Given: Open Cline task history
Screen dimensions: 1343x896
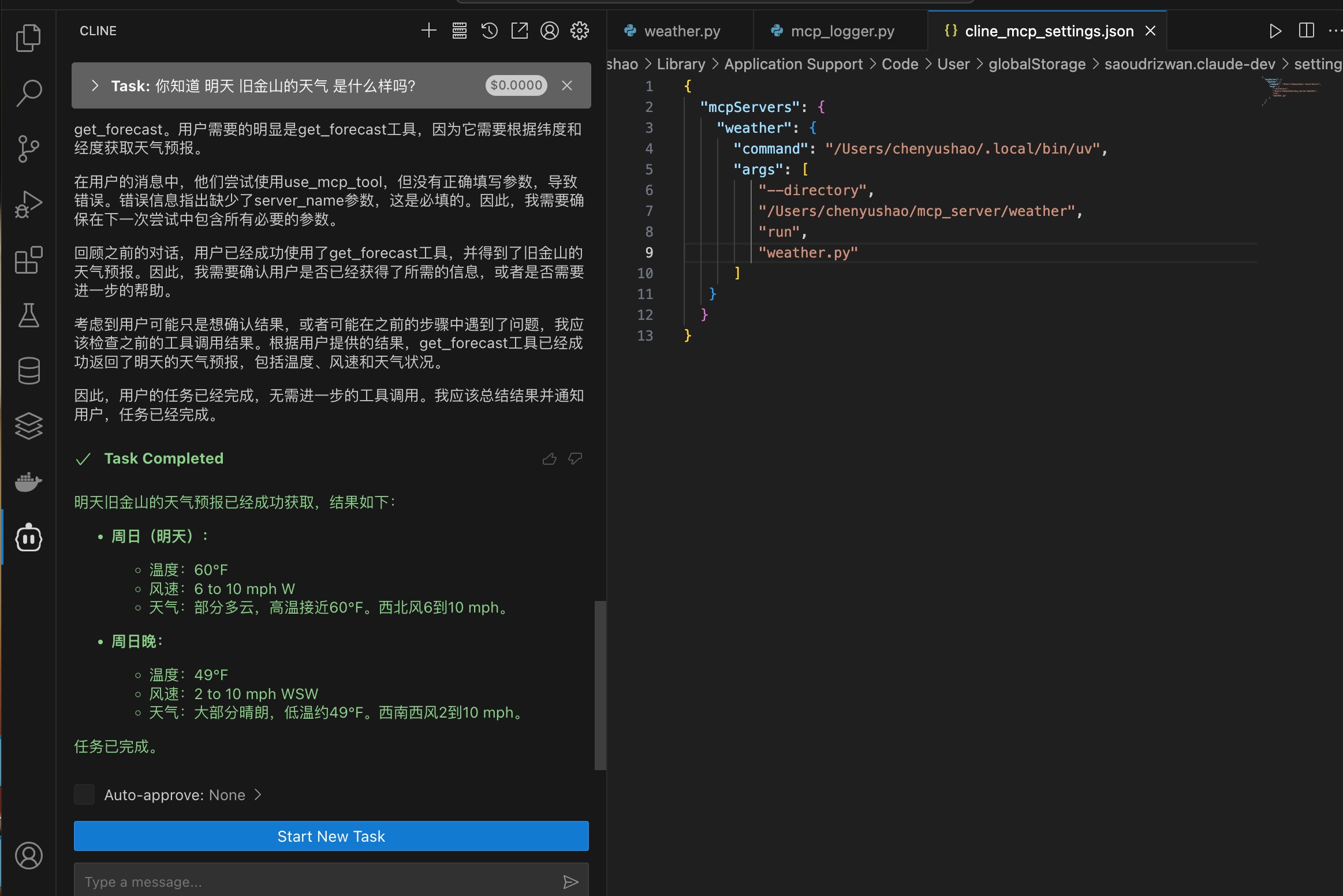Looking at the screenshot, I should tap(490, 31).
